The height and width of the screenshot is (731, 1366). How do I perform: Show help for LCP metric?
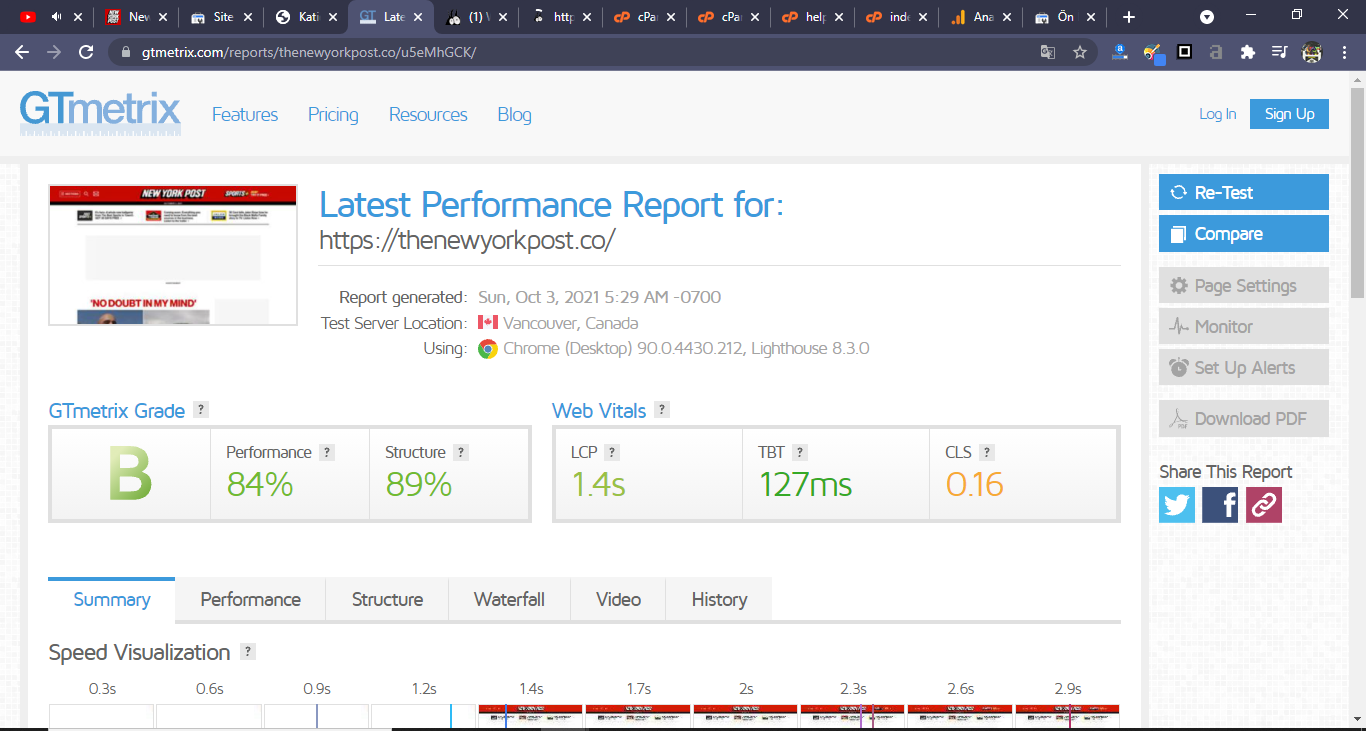coord(613,452)
